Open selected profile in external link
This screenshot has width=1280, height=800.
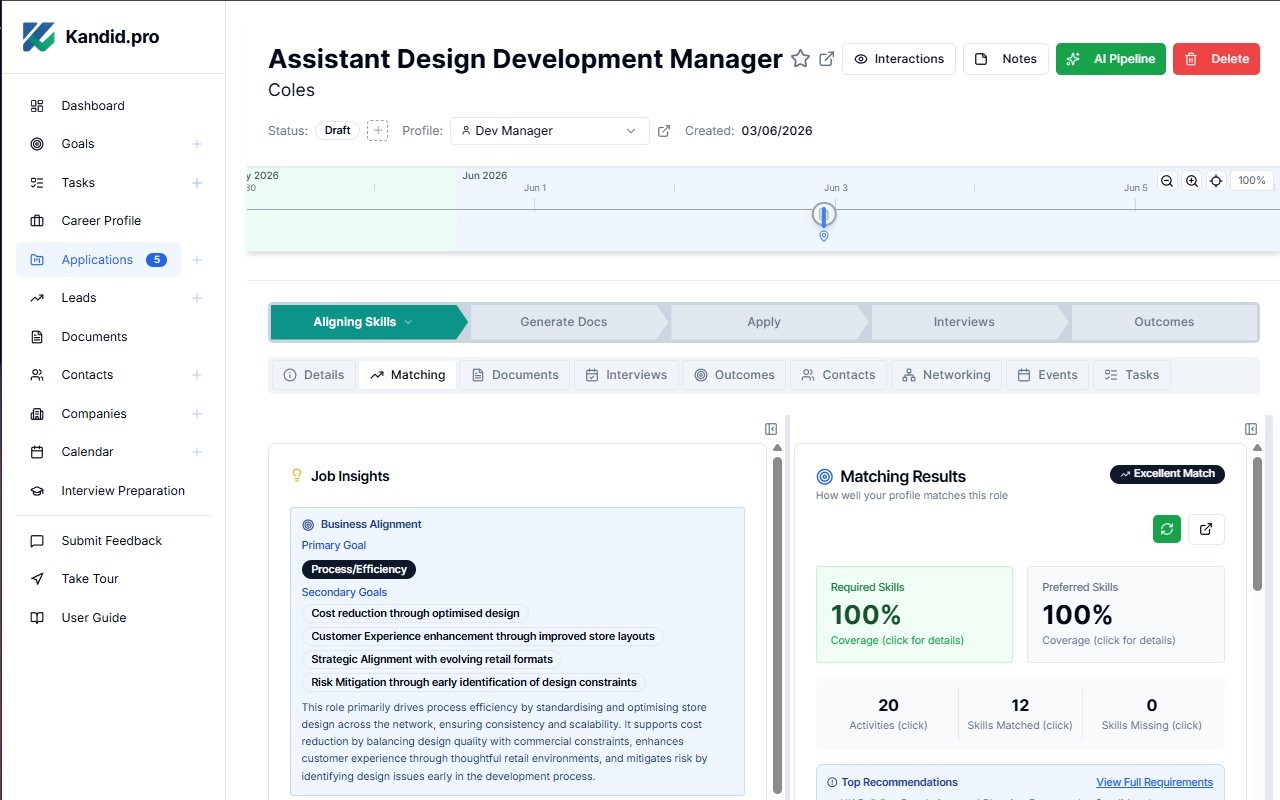[664, 131]
